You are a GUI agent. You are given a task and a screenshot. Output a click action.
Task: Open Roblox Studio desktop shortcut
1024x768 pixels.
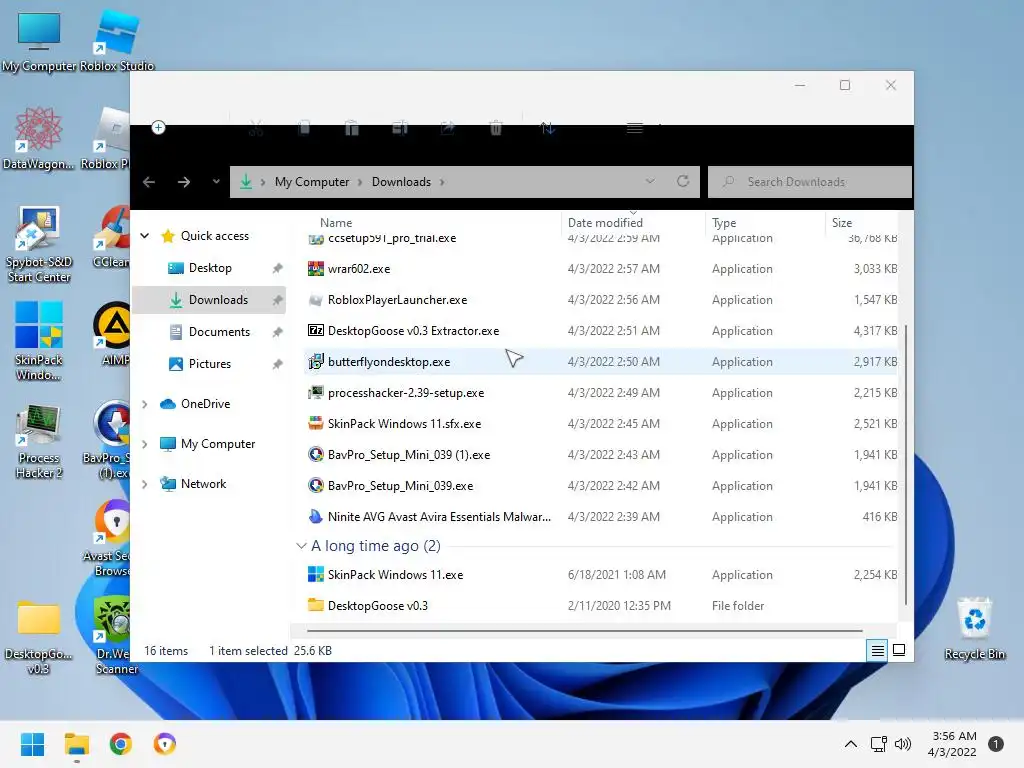pos(117,40)
